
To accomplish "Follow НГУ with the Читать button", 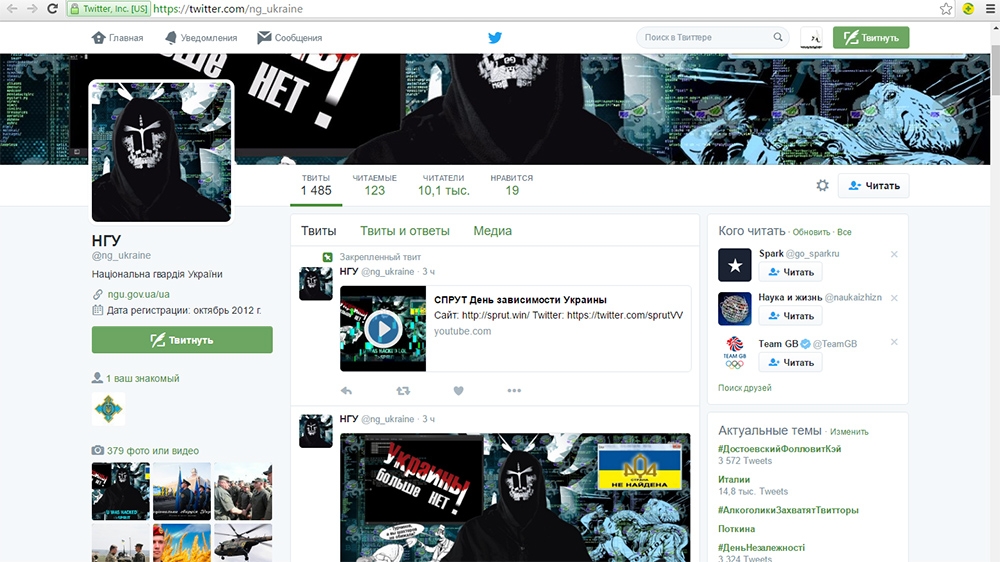I will (x=873, y=186).
